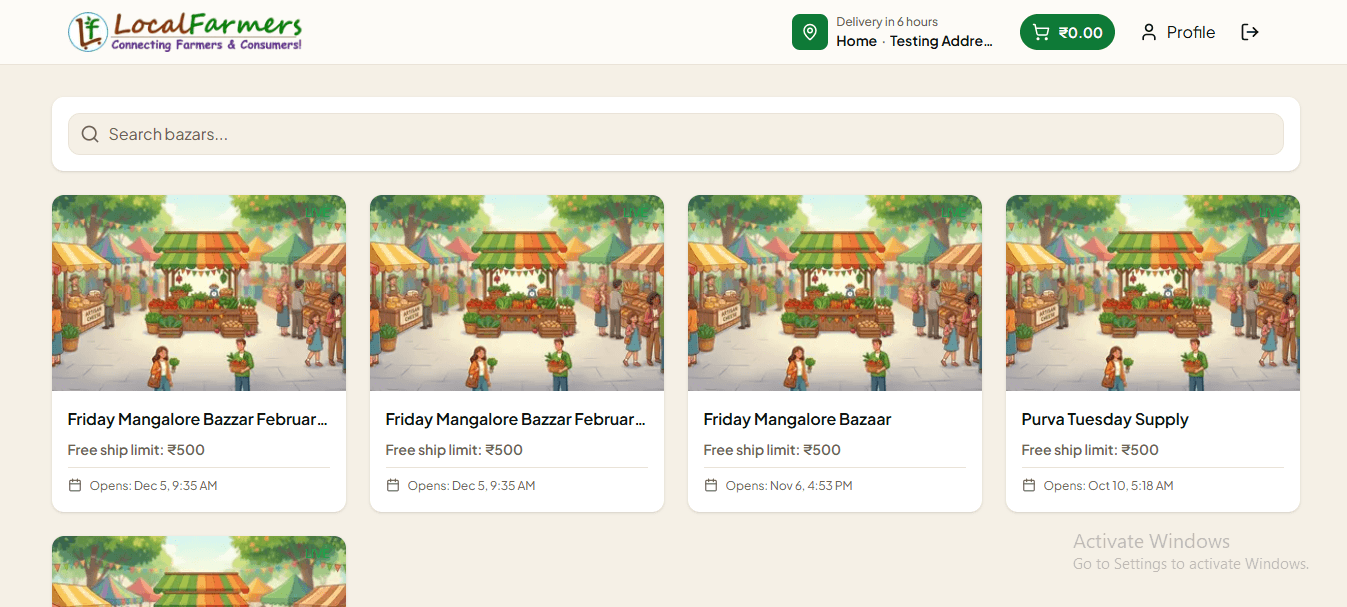Click Delivery in 6 hours text
Viewport: 1347px width, 607px height.
pos(887,22)
